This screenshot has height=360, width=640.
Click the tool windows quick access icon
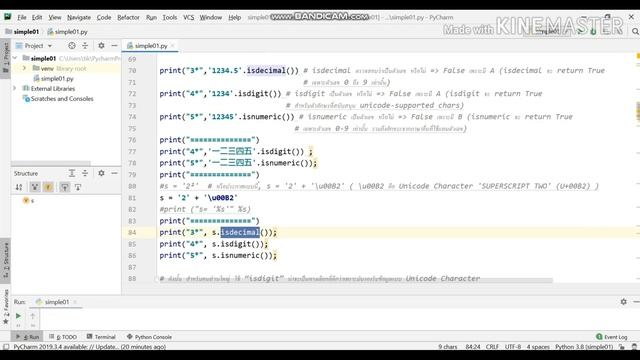(x=6, y=347)
